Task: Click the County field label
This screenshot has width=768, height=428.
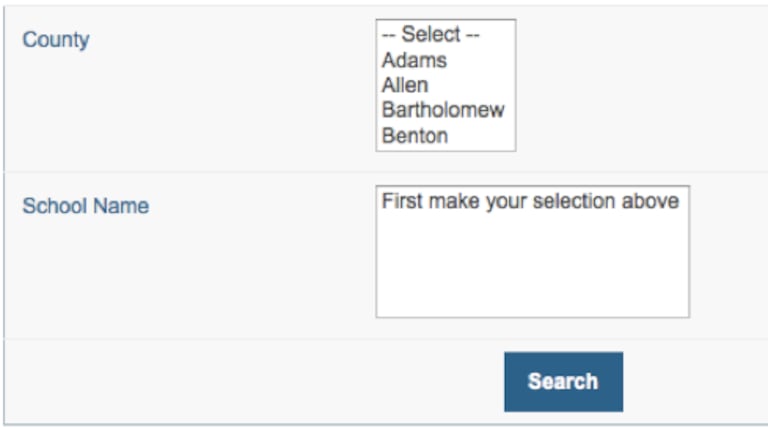Action: click(x=56, y=40)
